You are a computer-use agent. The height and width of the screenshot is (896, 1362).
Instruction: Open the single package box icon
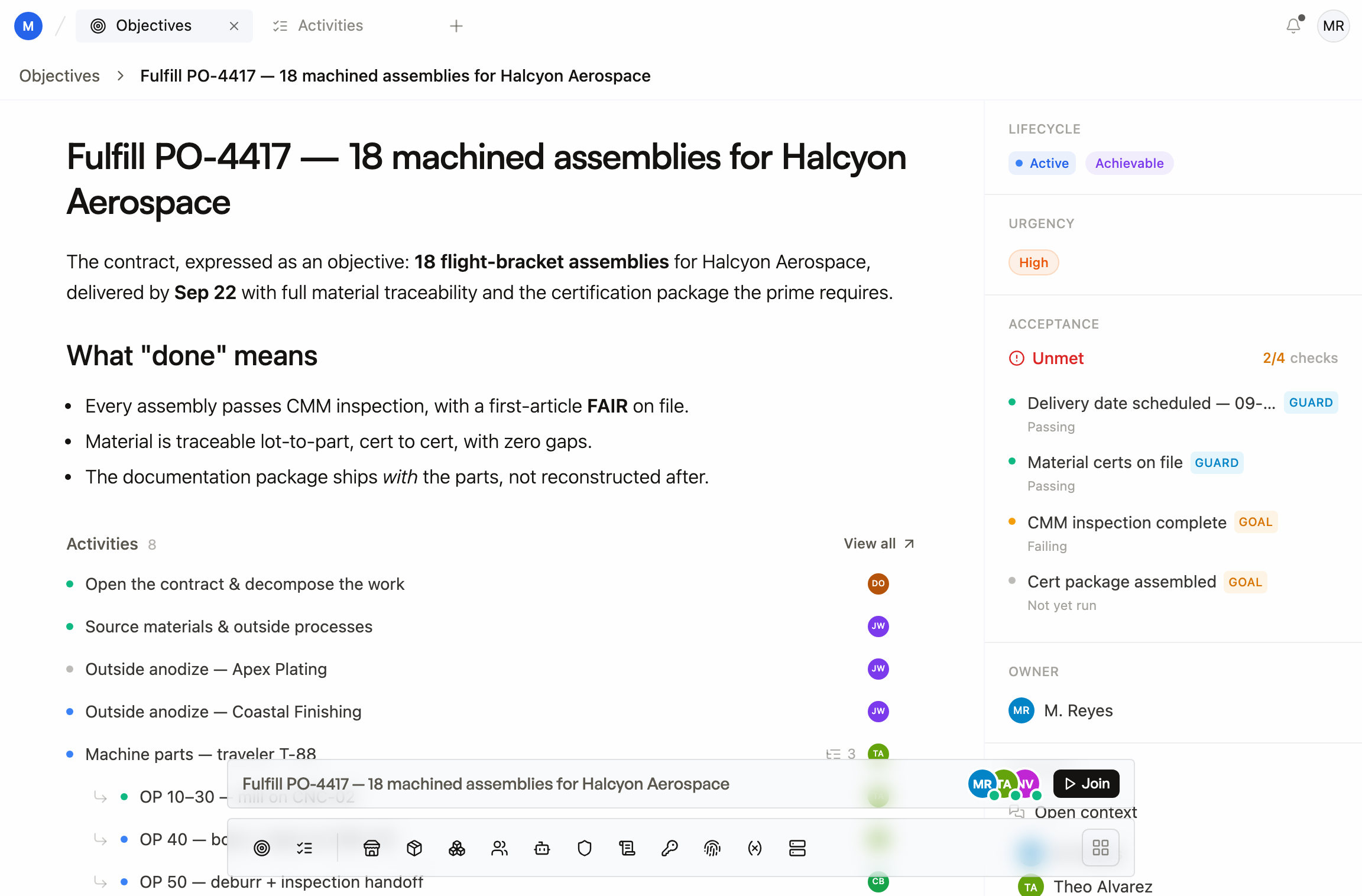(x=414, y=849)
